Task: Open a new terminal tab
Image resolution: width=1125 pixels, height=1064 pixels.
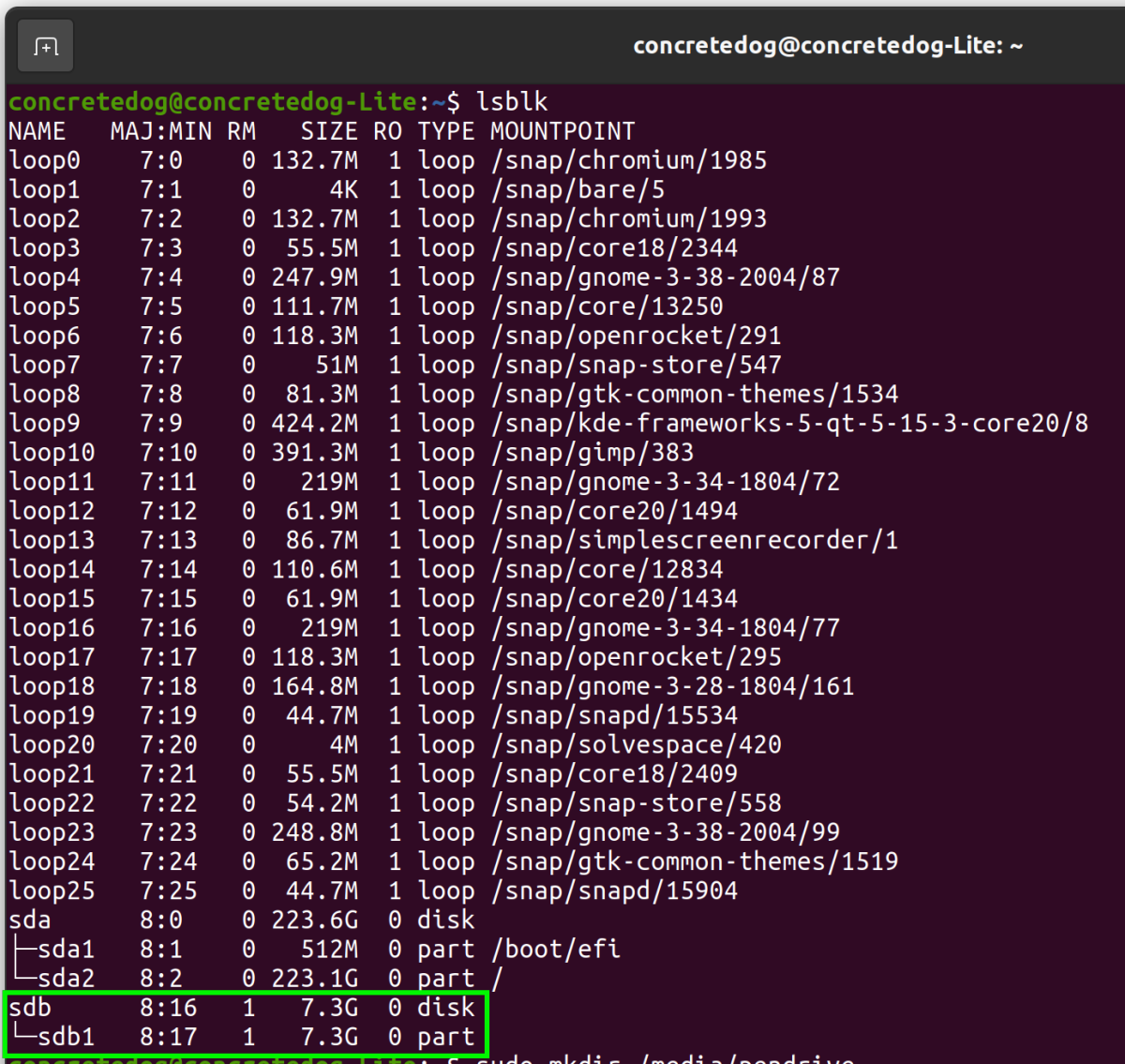Action: coord(44,45)
